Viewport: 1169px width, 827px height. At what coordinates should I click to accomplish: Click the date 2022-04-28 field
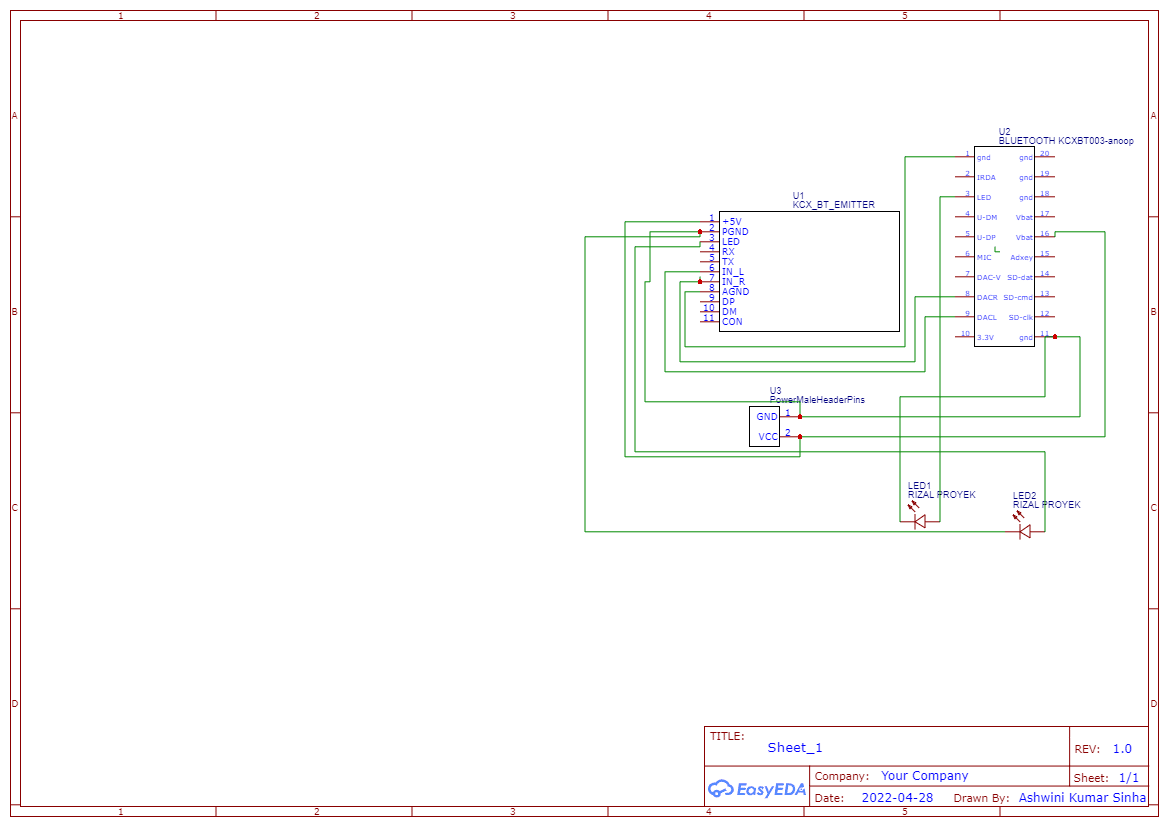click(897, 798)
